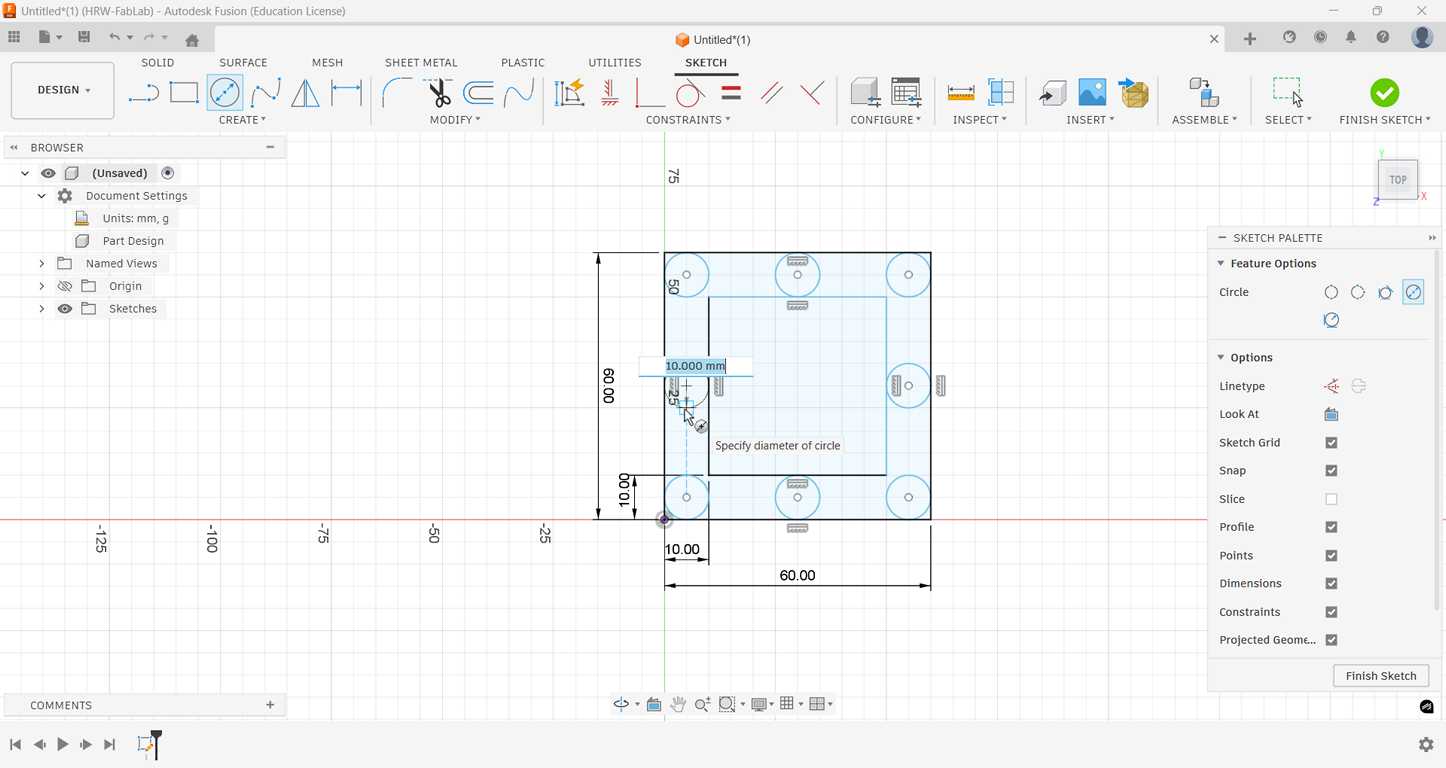
Task: Click the sketch feature marker in timeline
Action: point(146,744)
